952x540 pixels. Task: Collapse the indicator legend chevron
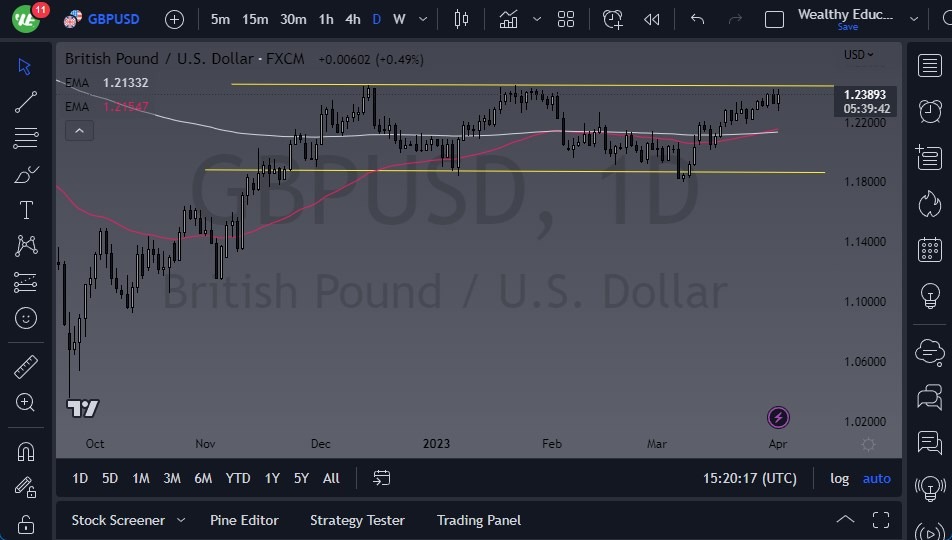click(x=79, y=130)
